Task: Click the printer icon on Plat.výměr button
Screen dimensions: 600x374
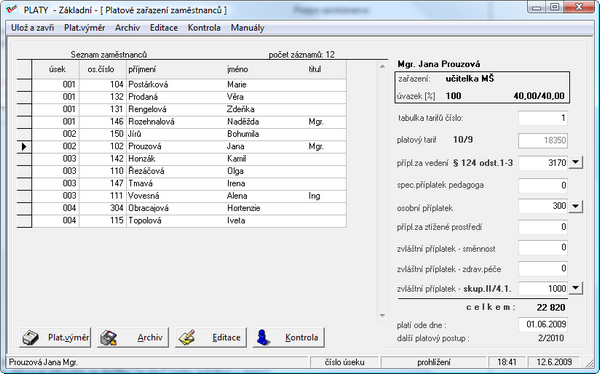Action: click(31, 338)
